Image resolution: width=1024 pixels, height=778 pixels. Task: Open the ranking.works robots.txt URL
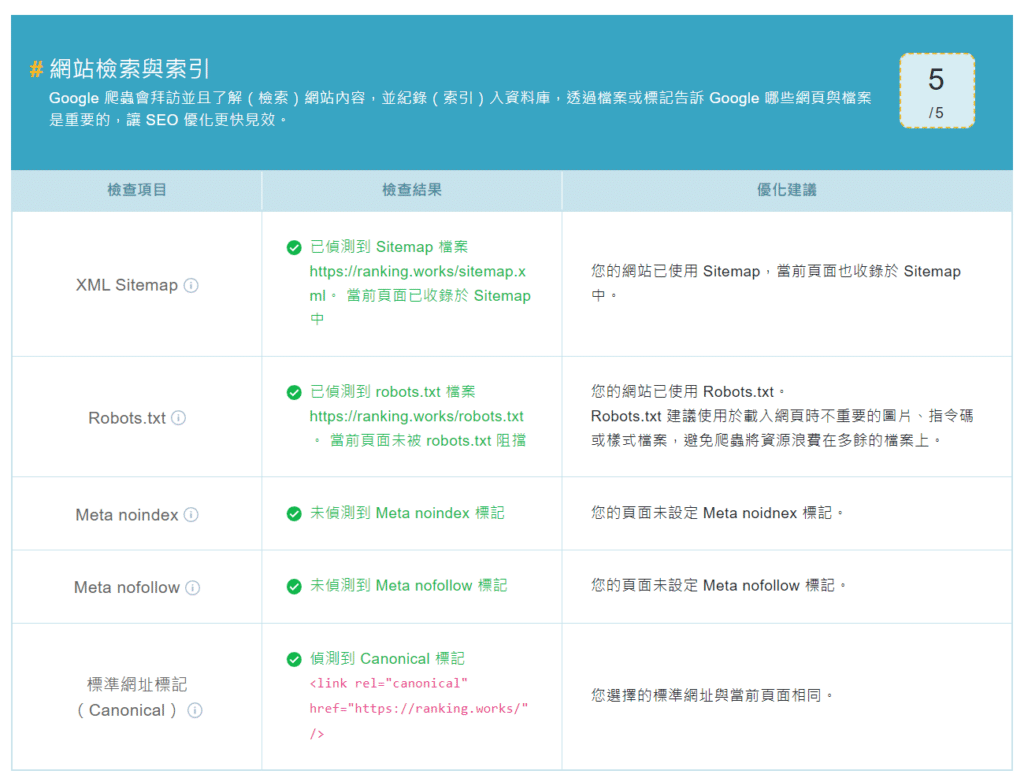[x=416, y=416]
